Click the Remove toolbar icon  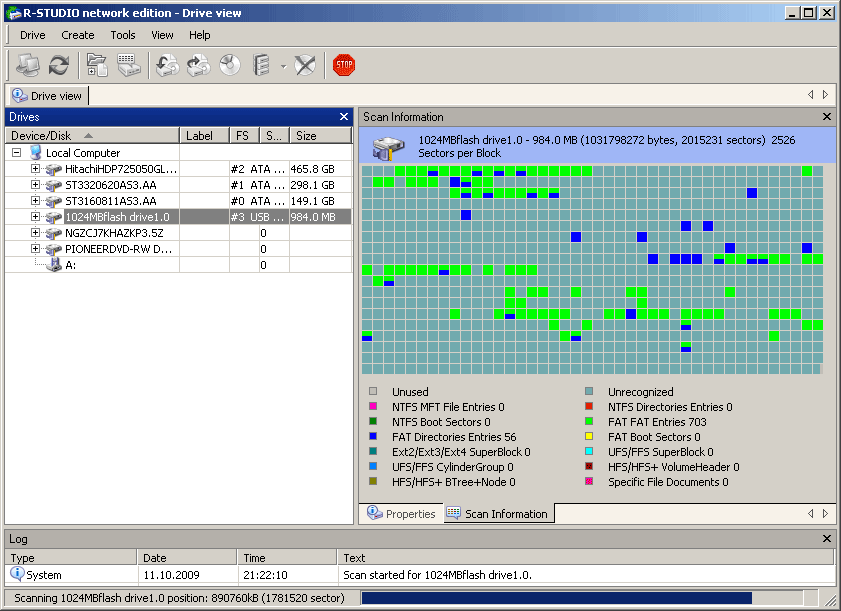coord(305,65)
